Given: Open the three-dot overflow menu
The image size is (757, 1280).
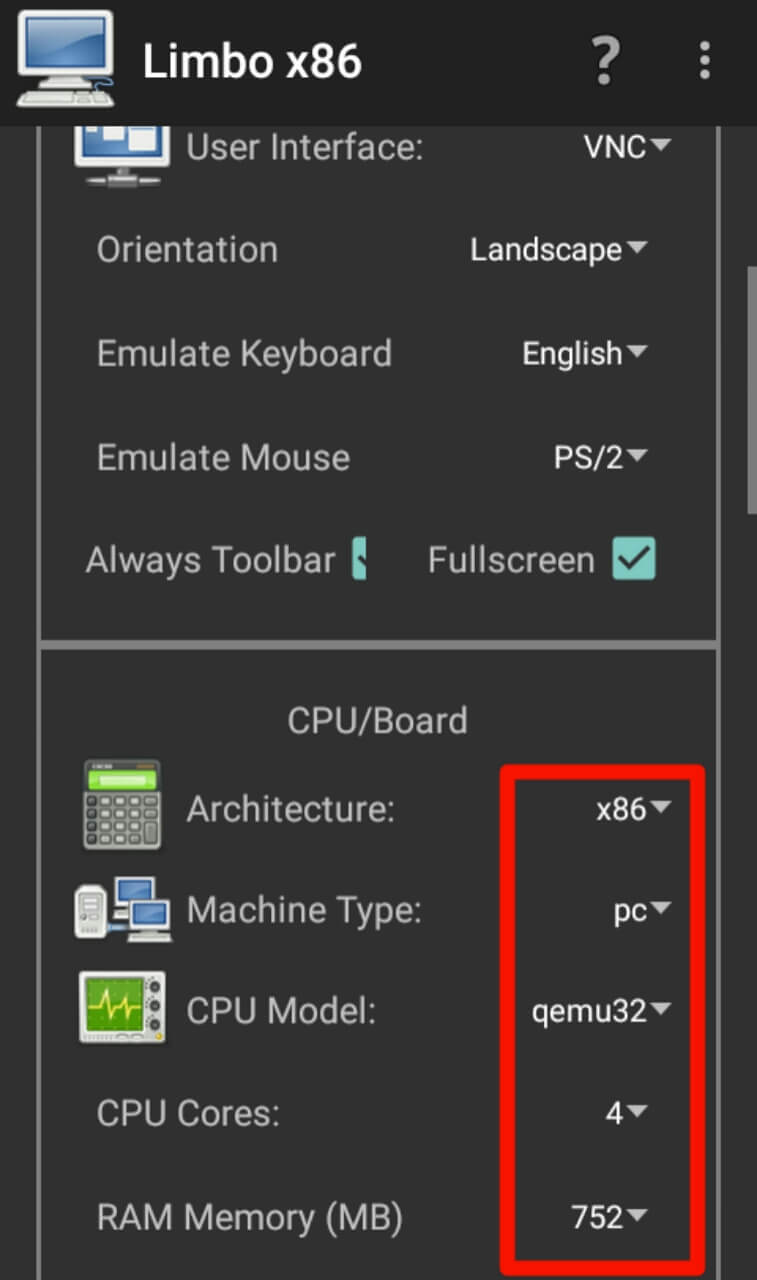Looking at the screenshot, I should pos(705,61).
